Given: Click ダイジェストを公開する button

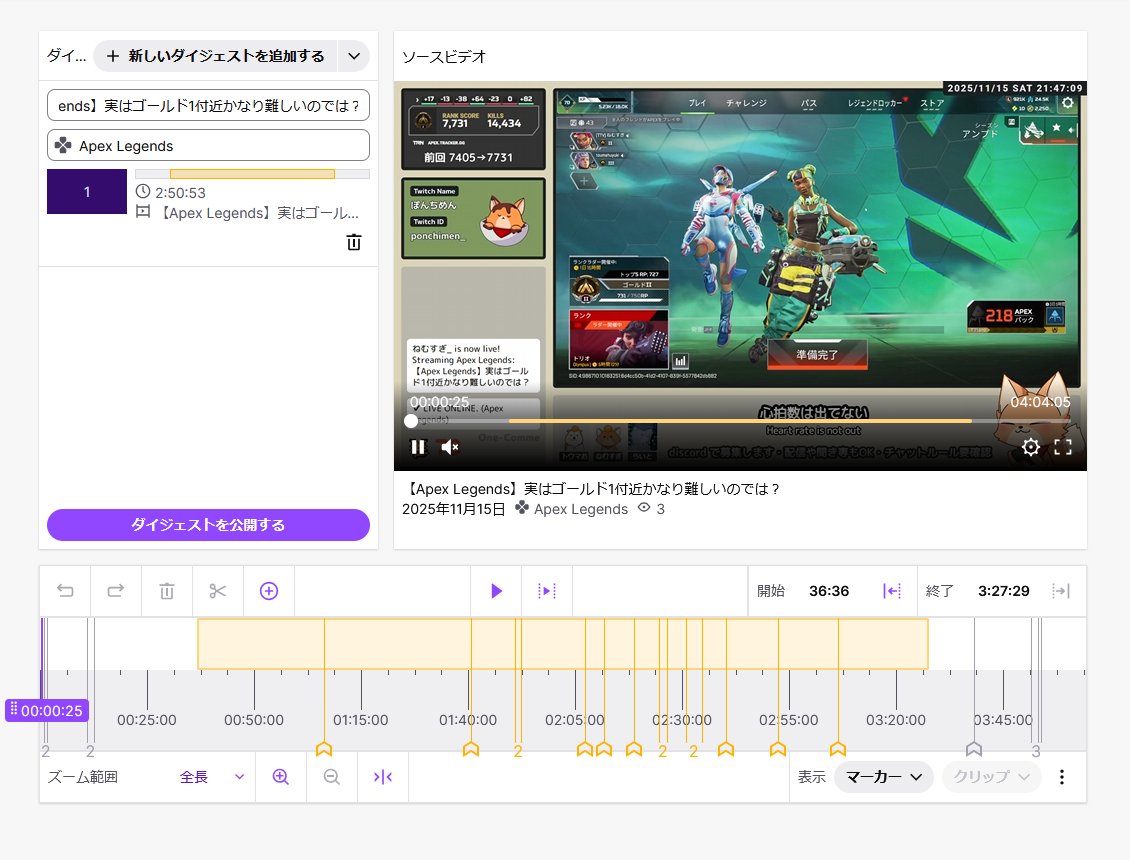Looking at the screenshot, I should click(x=208, y=525).
